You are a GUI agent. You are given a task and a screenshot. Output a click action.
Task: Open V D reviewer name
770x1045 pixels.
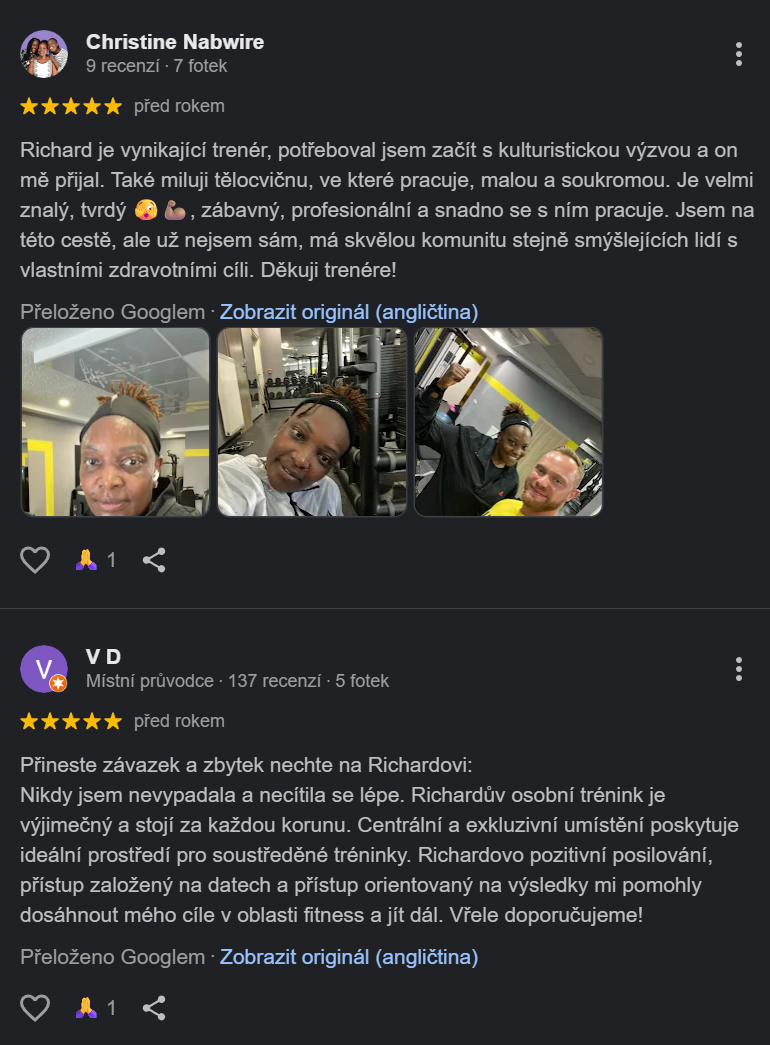click(103, 657)
